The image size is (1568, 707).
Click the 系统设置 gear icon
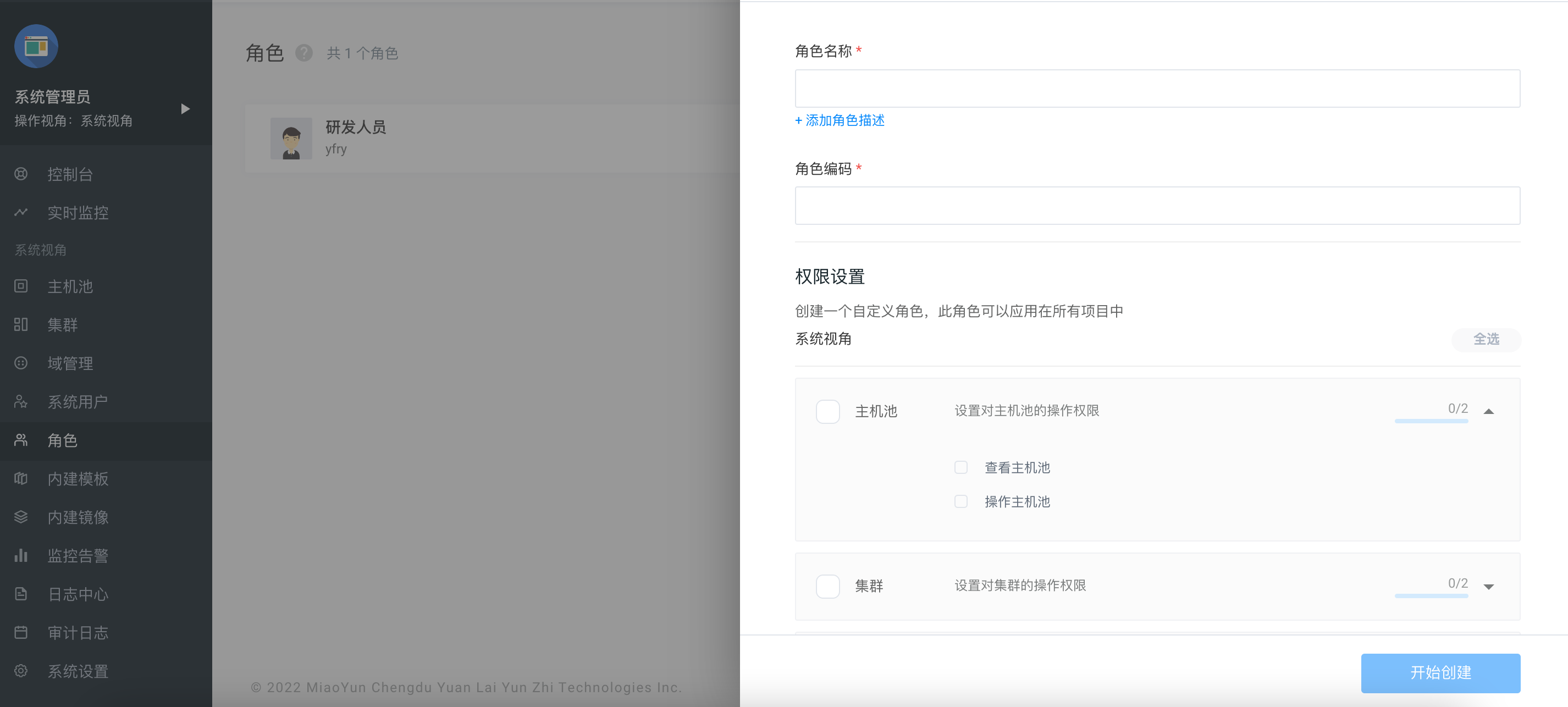click(21, 671)
